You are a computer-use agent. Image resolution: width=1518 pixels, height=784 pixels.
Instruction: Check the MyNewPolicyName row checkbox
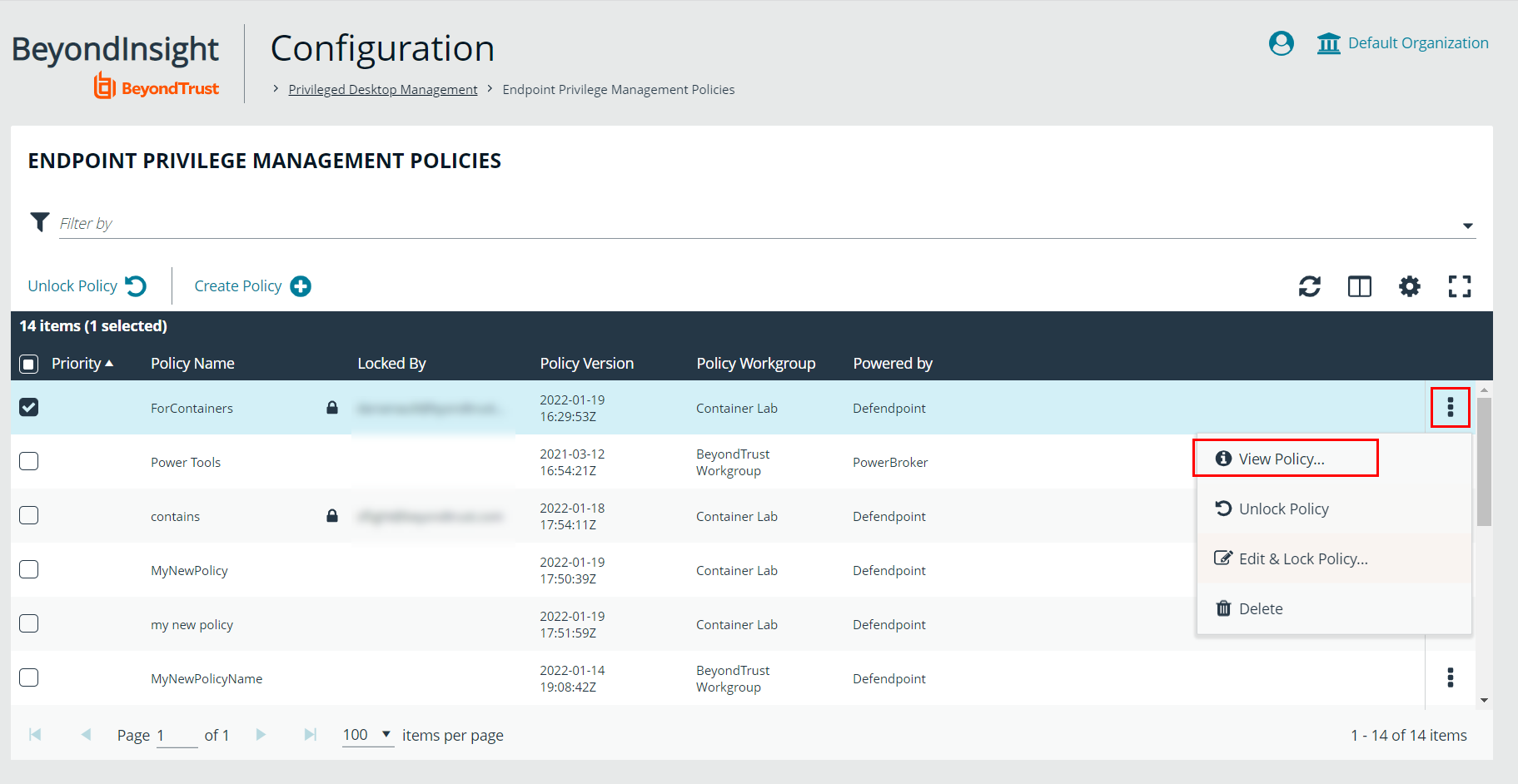click(x=29, y=677)
